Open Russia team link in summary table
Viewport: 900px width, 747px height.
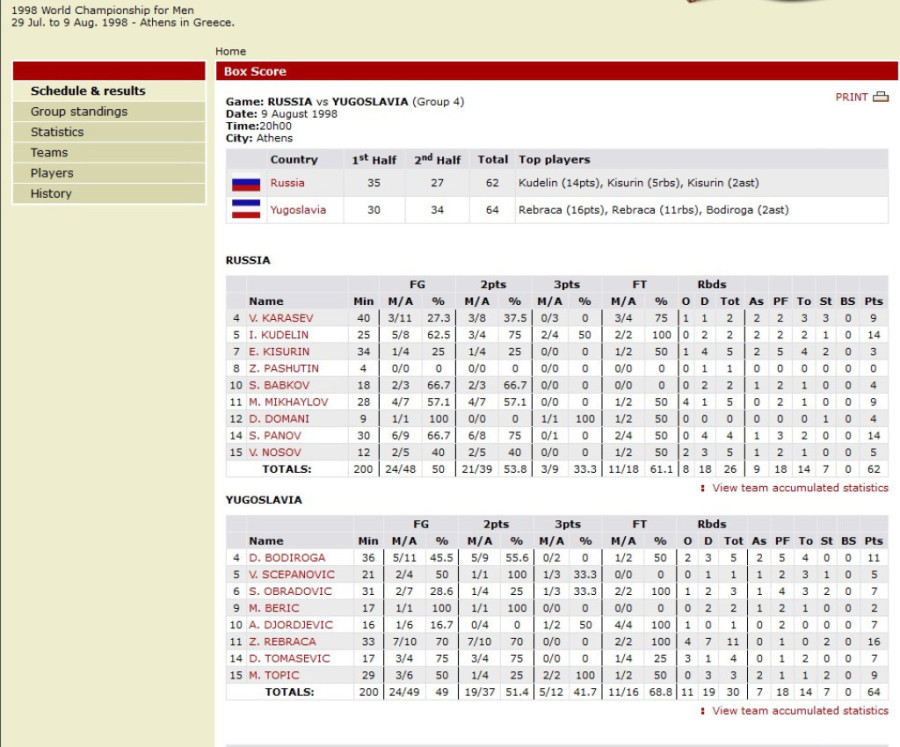(x=287, y=183)
